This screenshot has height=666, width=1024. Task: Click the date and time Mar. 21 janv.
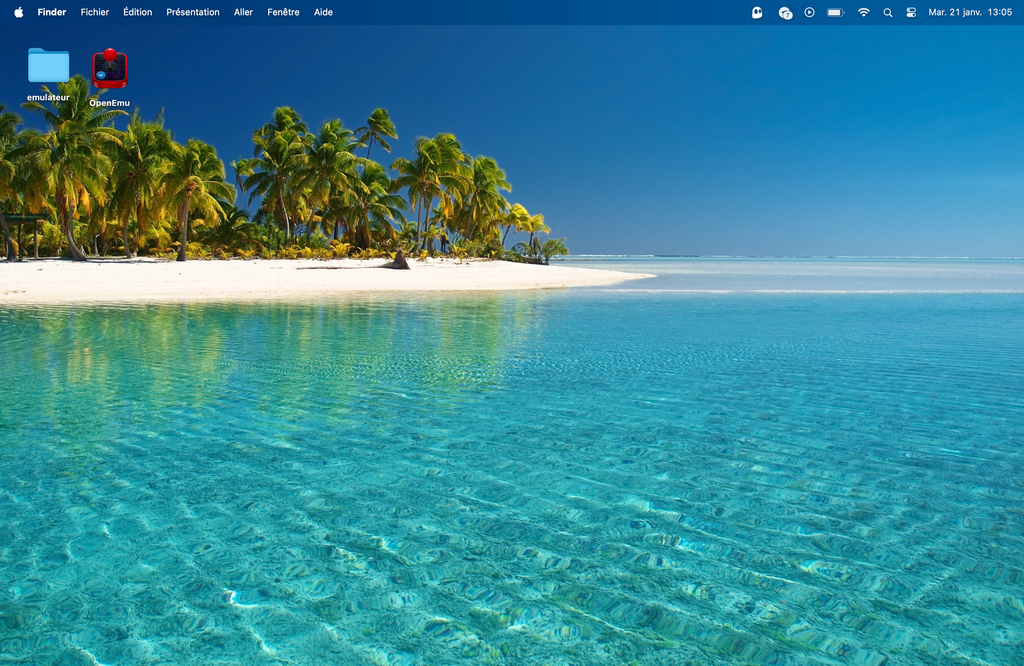pos(970,12)
